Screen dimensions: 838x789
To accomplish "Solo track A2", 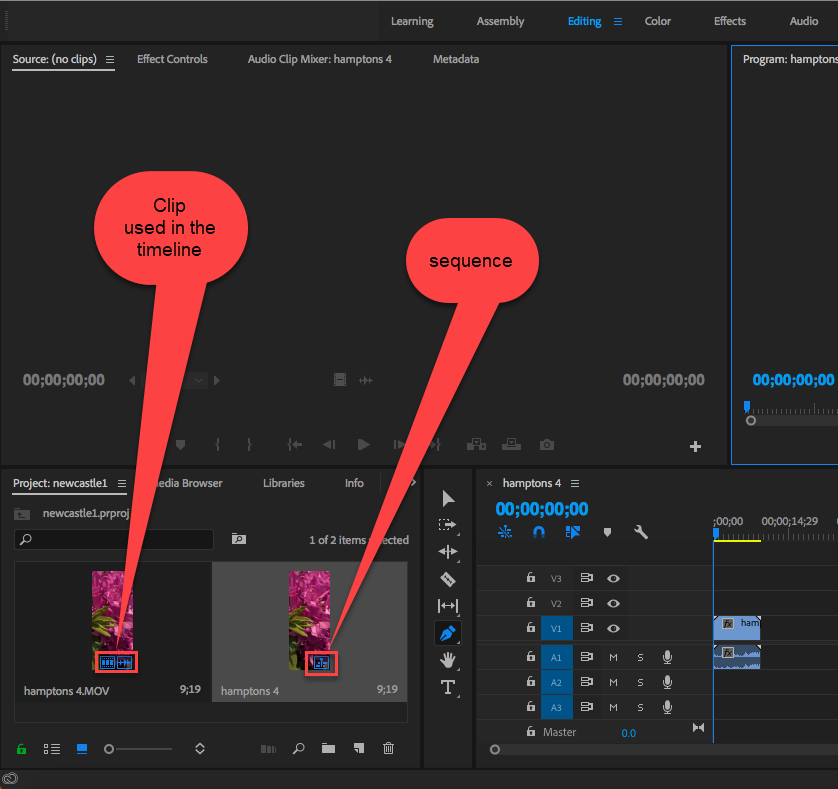I will pyautogui.click(x=640, y=683).
